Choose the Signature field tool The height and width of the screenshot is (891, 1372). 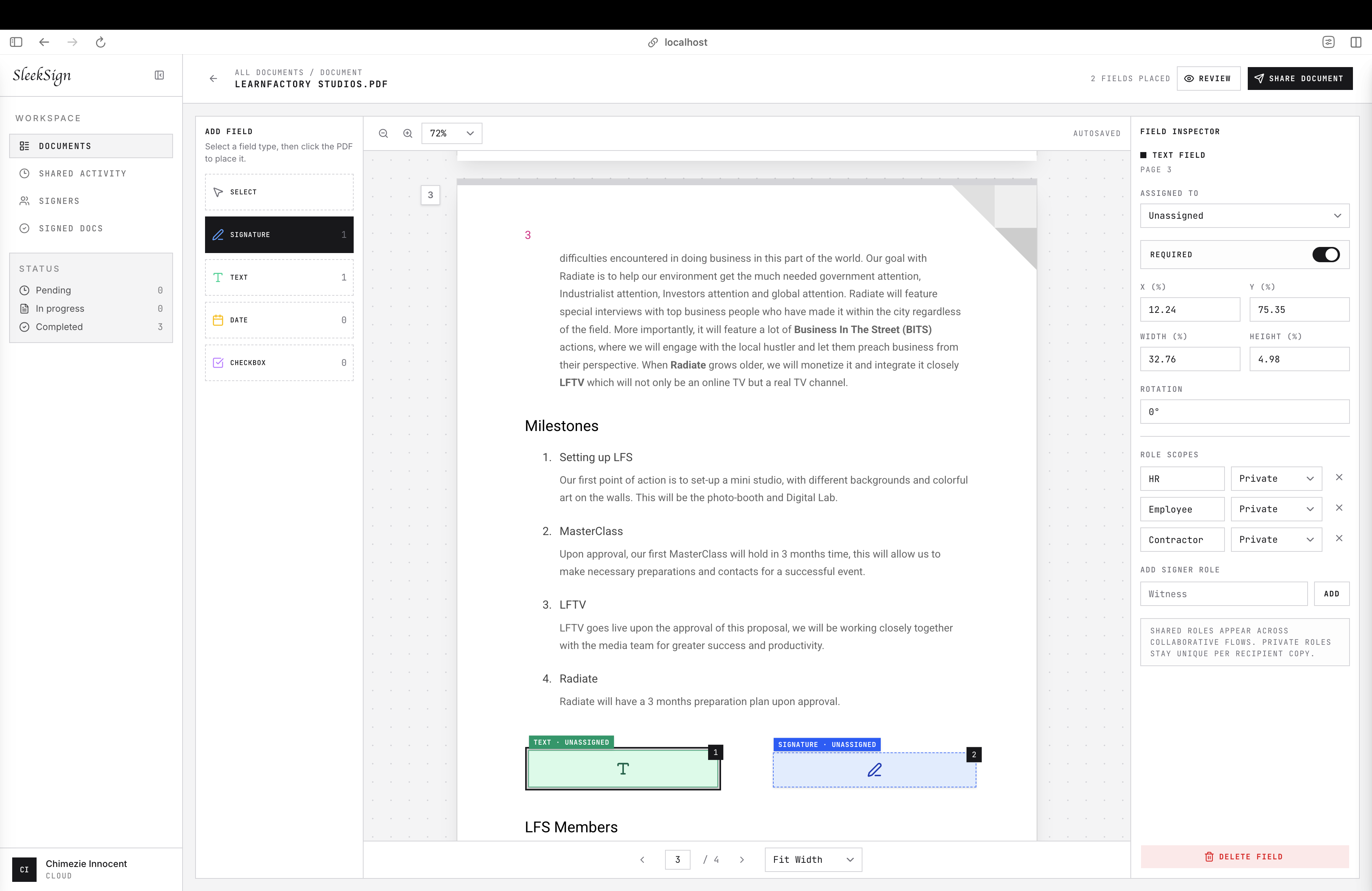[x=279, y=235]
